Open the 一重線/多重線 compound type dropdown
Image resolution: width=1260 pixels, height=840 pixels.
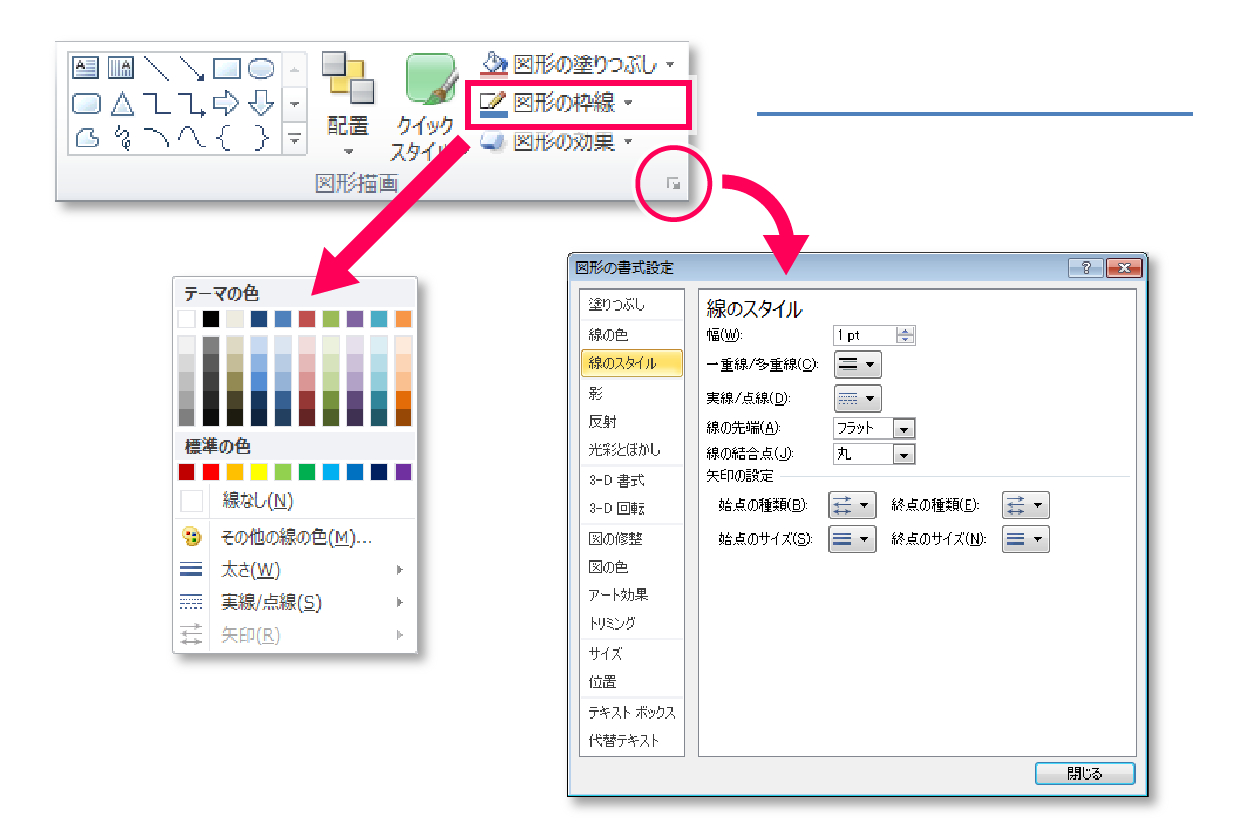coord(857,365)
